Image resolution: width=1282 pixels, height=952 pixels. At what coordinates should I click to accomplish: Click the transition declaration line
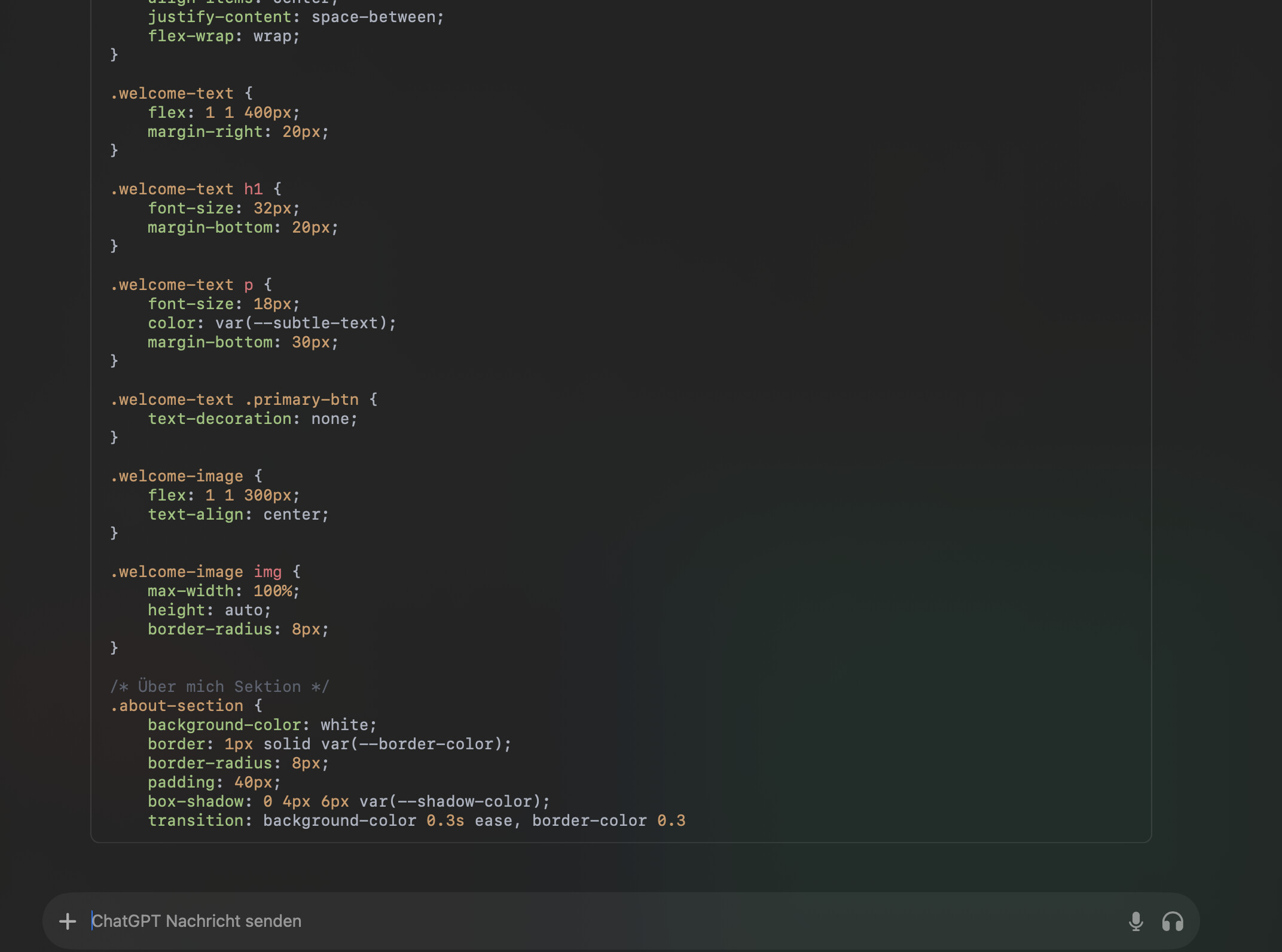[416, 820]
